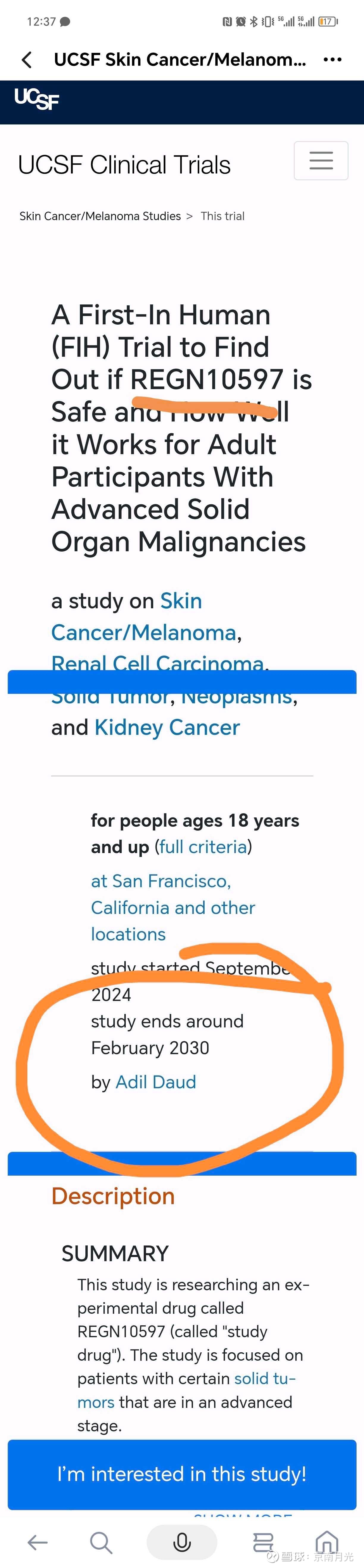Viewport: 364px width, 1568px height.
Task: Open the three-dot more options menu
Action: coord(332,60)
